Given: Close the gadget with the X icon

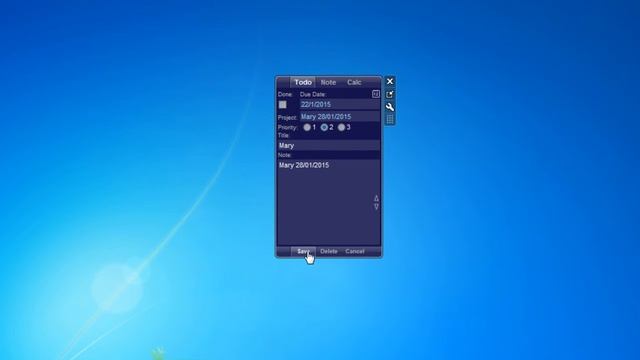Looking at the screenshot, I should (390, 81).
